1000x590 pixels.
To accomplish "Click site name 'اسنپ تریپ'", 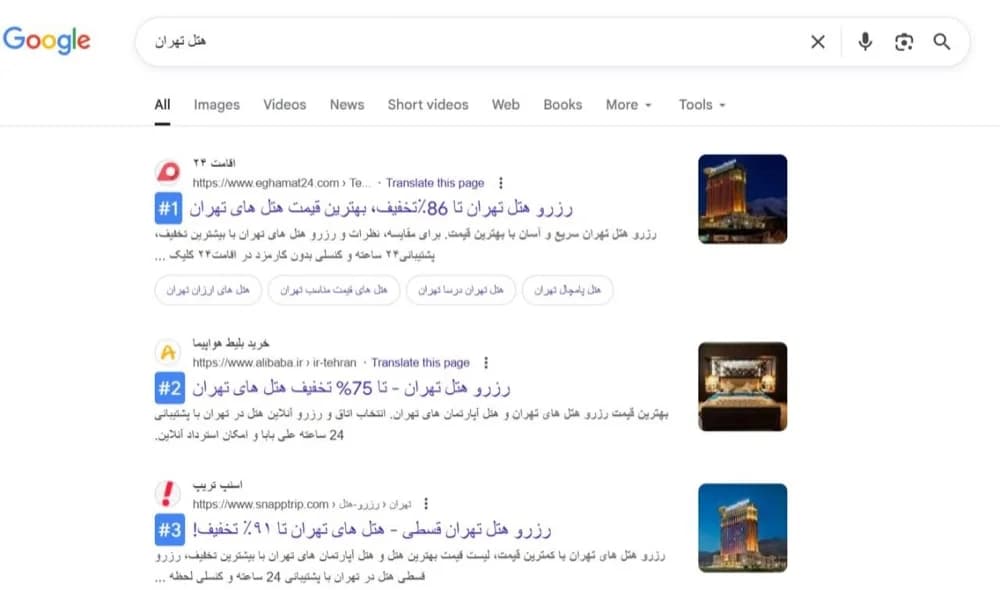I will (x=217, y=485).
